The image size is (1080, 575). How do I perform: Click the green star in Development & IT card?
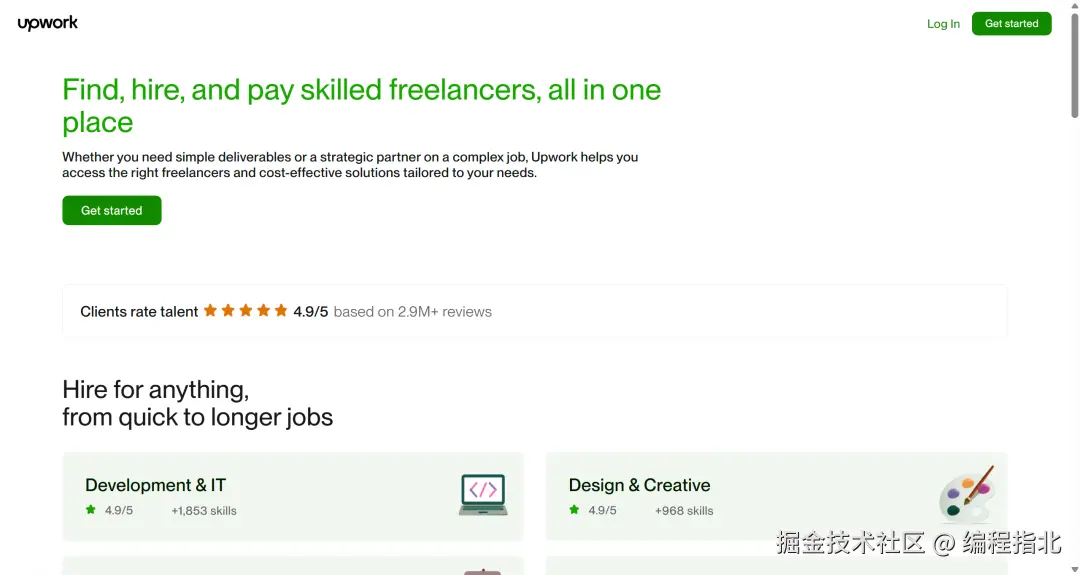click(91, 510)
